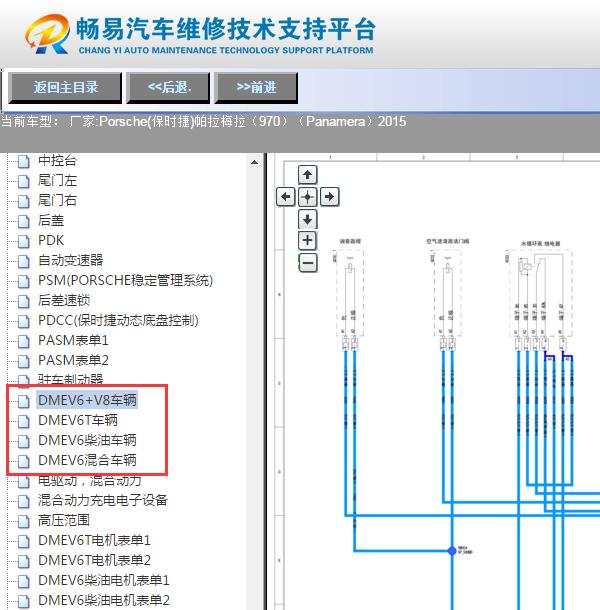Click the document icon beside PASM表单2
The height and width of the screenshot is (610, 600).
pos(24,361)
